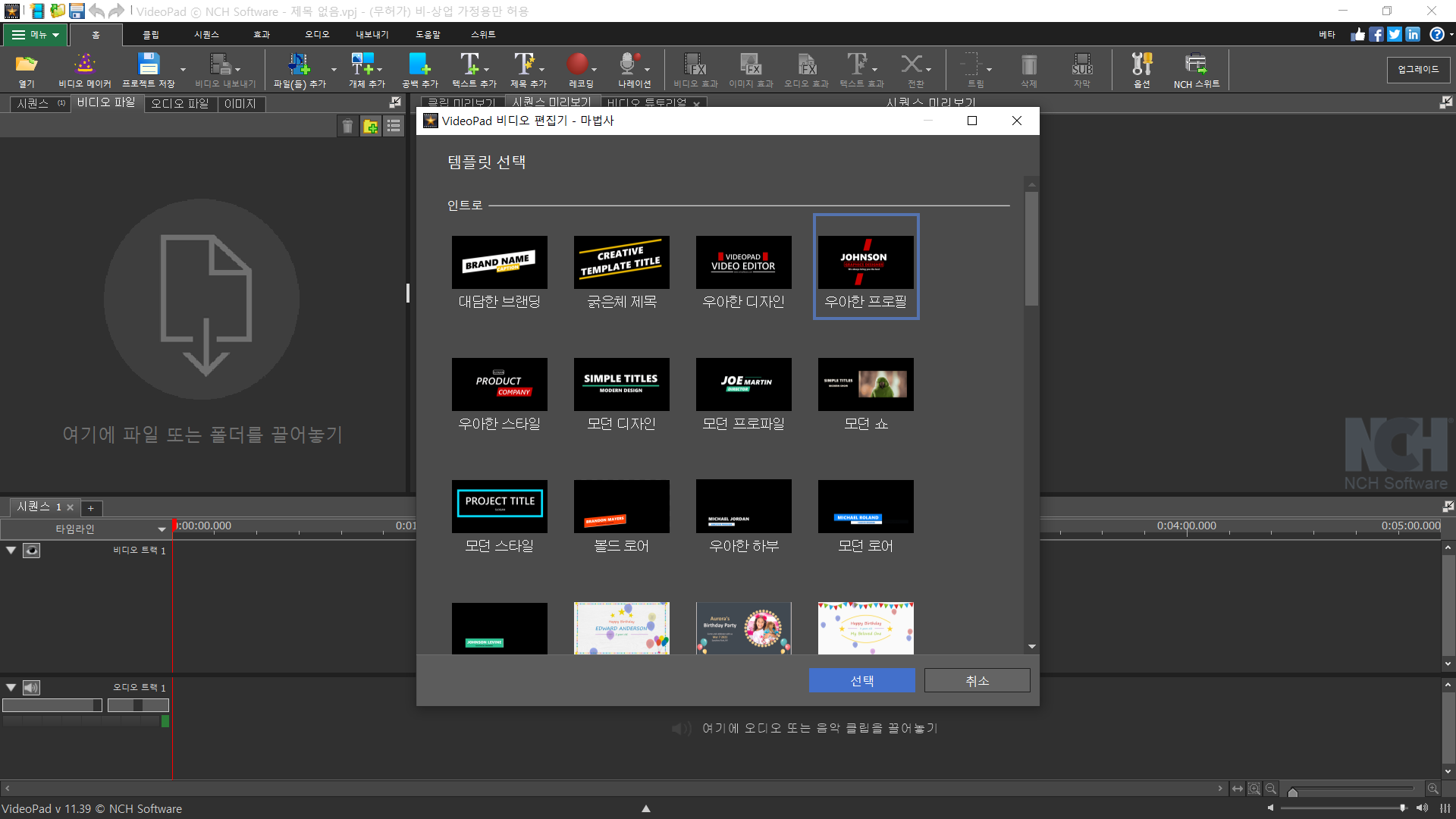Mute the 오디오 트랙 1 speaker toggle
Screen dimensions: 1456x819
pyautogui.click(x=31, y=688)
